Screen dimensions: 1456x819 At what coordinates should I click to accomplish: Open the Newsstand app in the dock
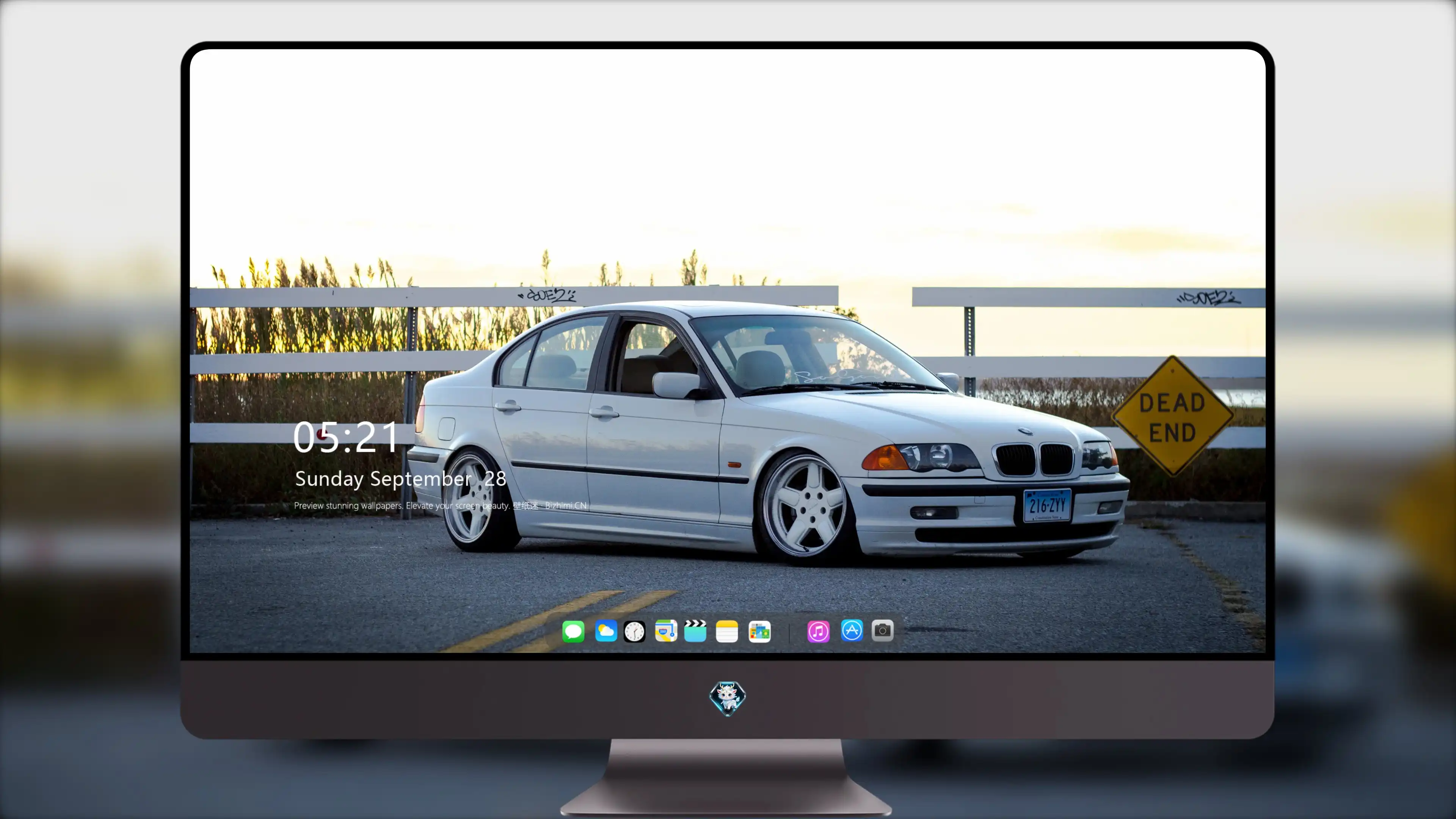click(759, 631)
